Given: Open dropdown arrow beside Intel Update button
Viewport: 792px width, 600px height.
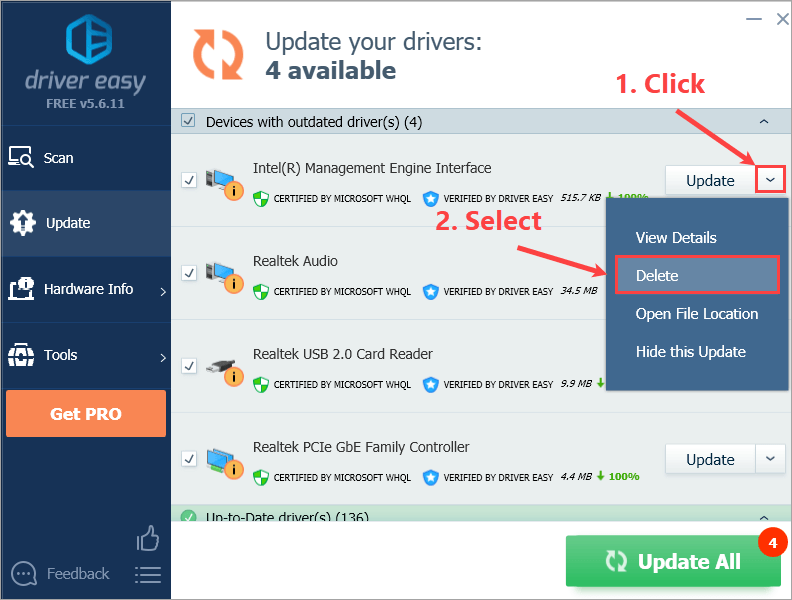Looking at the screenshot, I should click(x=770, y=179).
